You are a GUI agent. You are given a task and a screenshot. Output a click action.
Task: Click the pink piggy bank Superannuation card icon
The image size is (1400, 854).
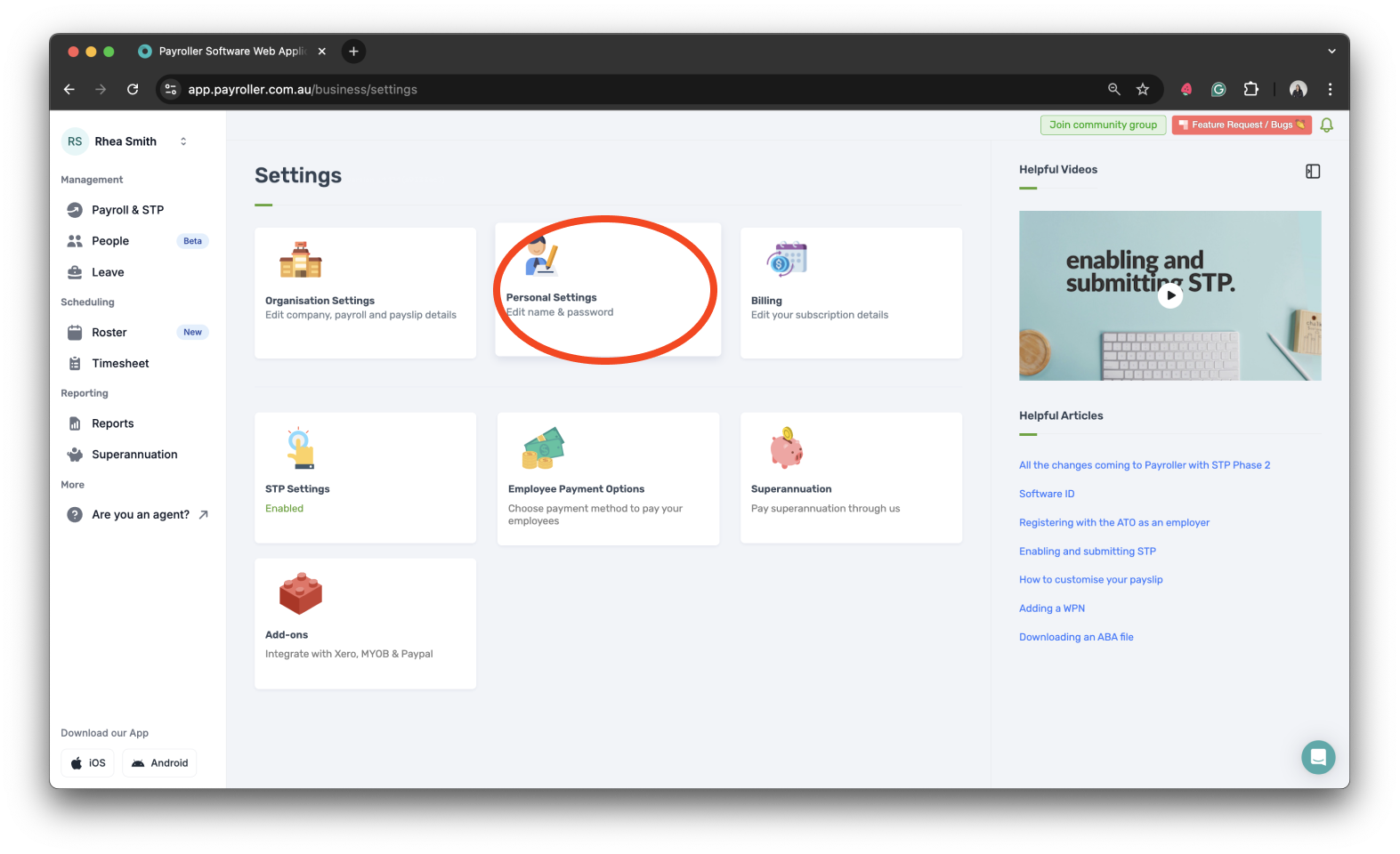[x=787, y=448]
